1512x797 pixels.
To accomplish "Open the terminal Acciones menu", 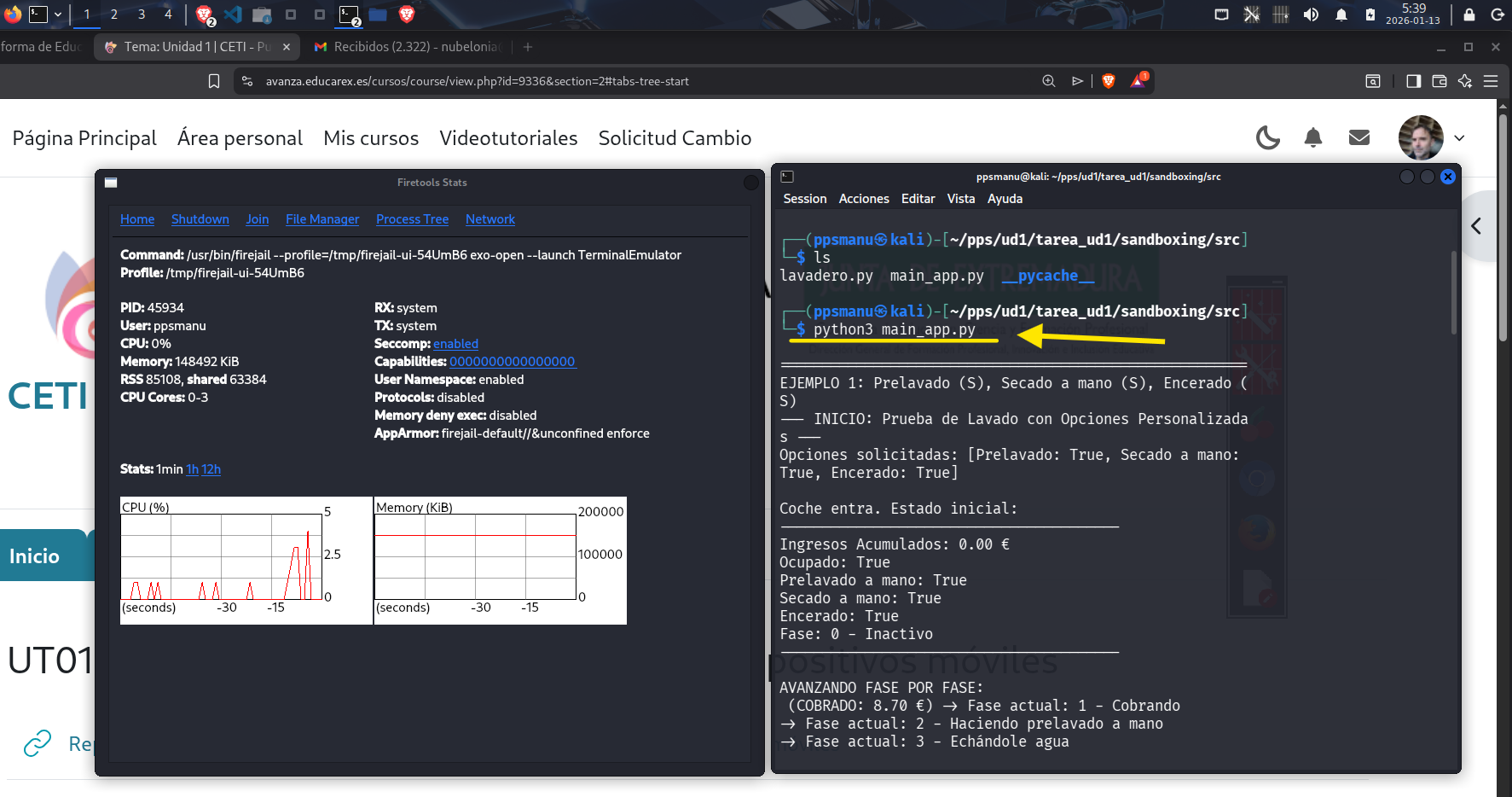I will pyautogui.click(x=864, y=199).
